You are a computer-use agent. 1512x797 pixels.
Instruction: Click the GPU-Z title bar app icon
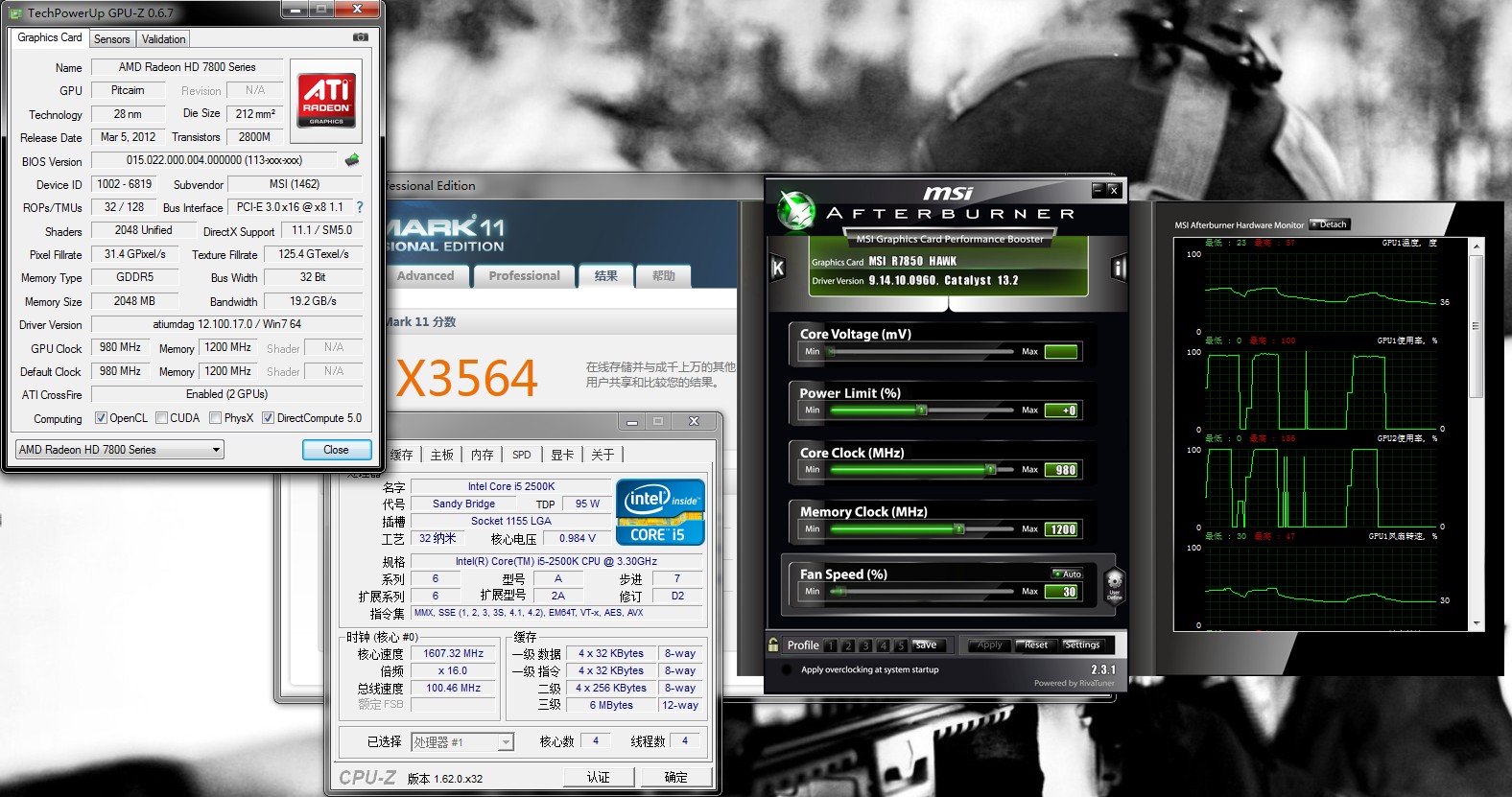16,12
